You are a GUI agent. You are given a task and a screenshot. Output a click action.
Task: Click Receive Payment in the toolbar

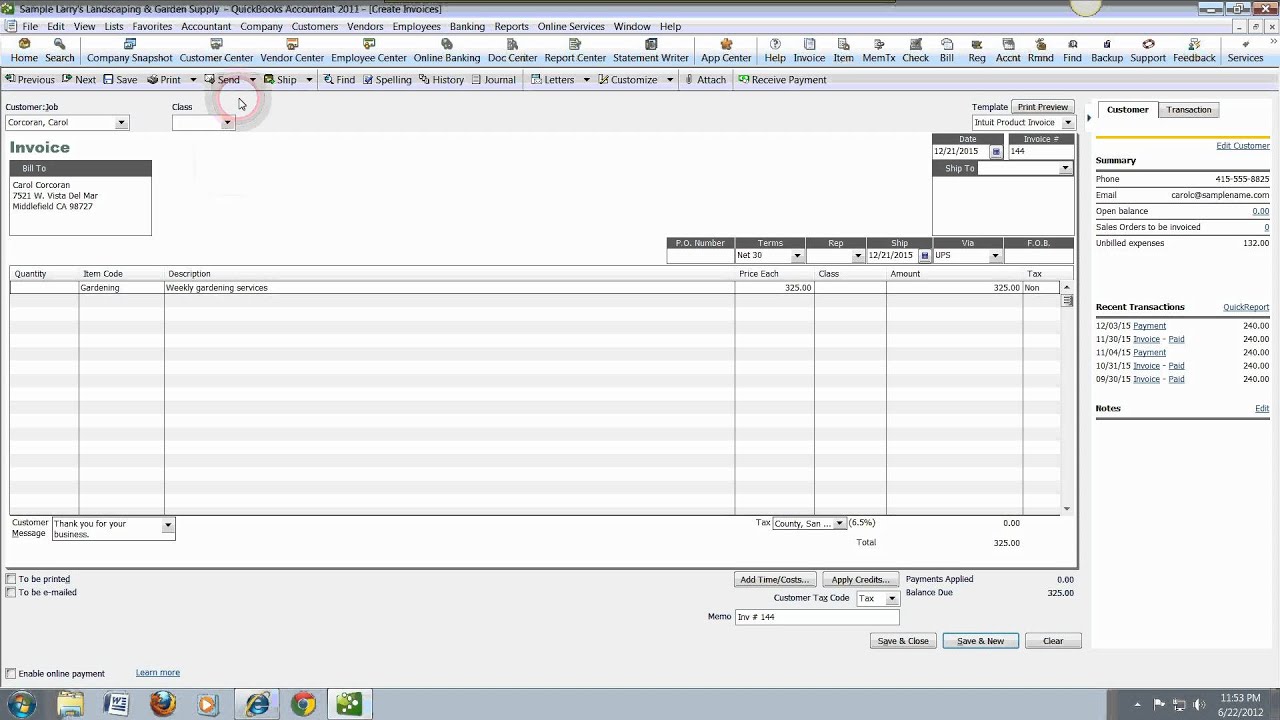(x=782, y=80)
